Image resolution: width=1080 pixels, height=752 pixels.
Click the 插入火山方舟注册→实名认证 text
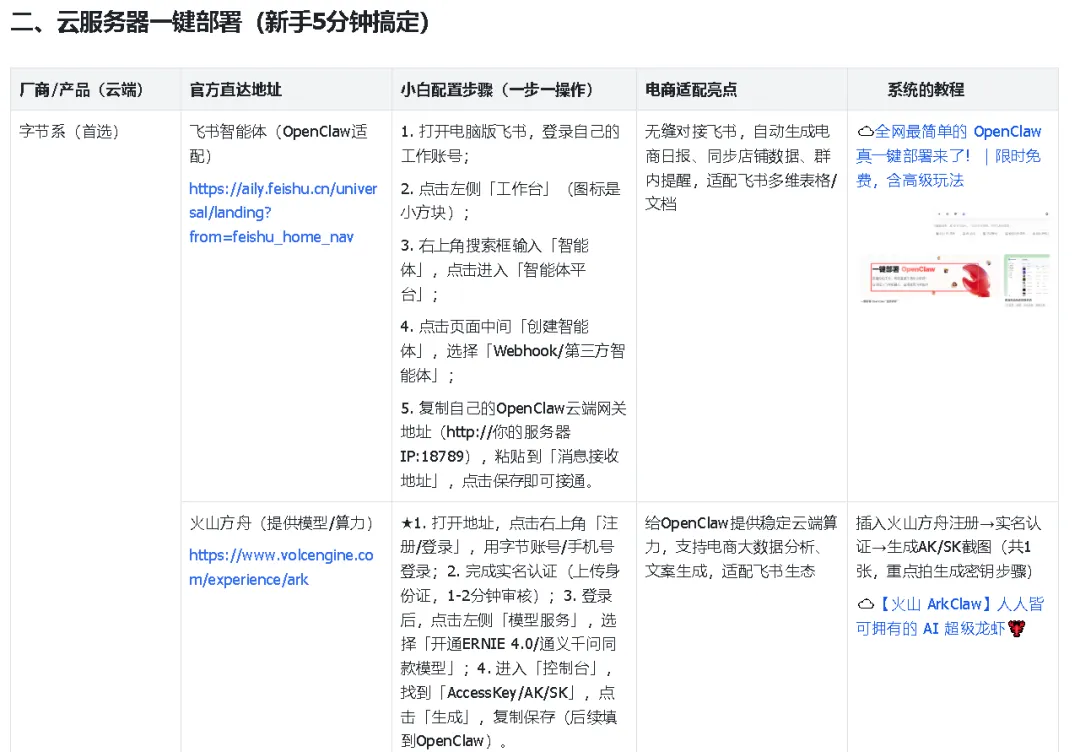(948, 547)
